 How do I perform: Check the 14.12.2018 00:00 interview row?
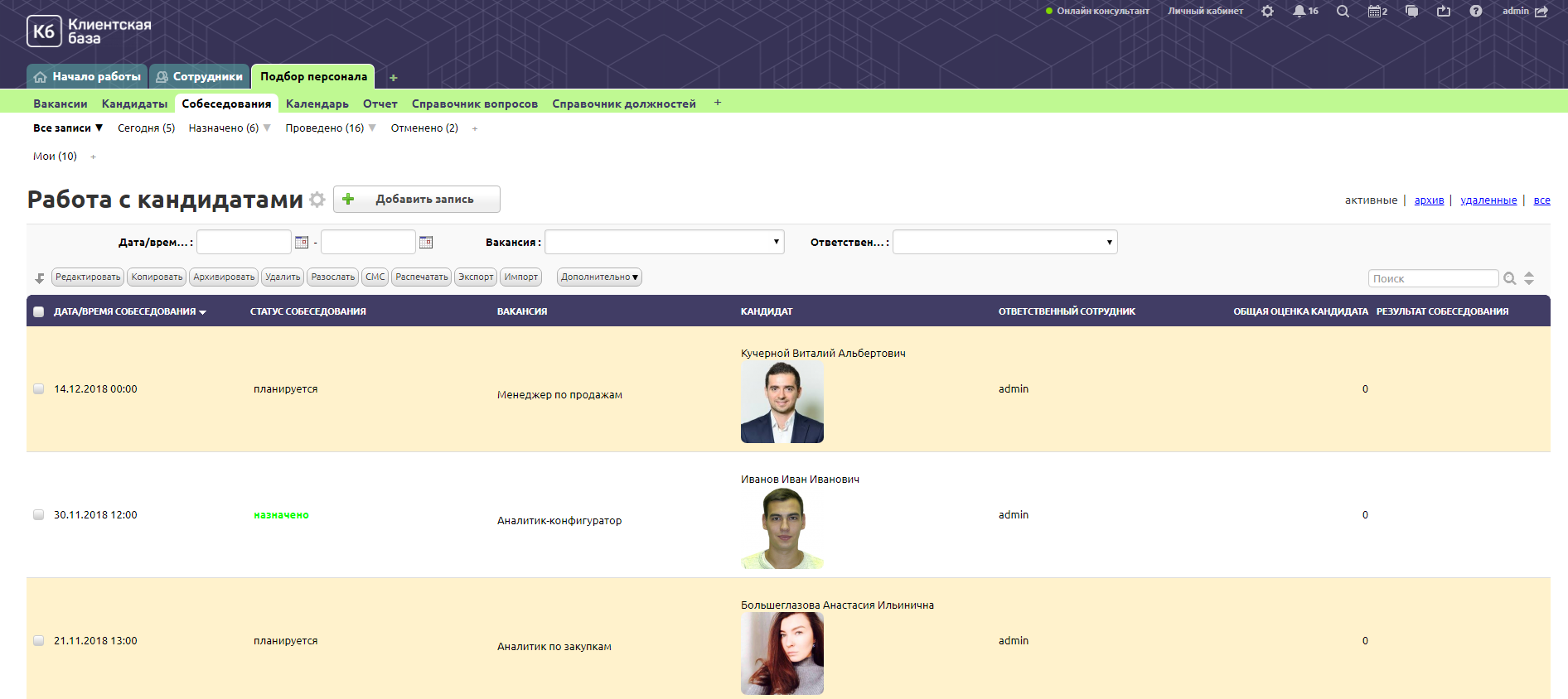38,389
